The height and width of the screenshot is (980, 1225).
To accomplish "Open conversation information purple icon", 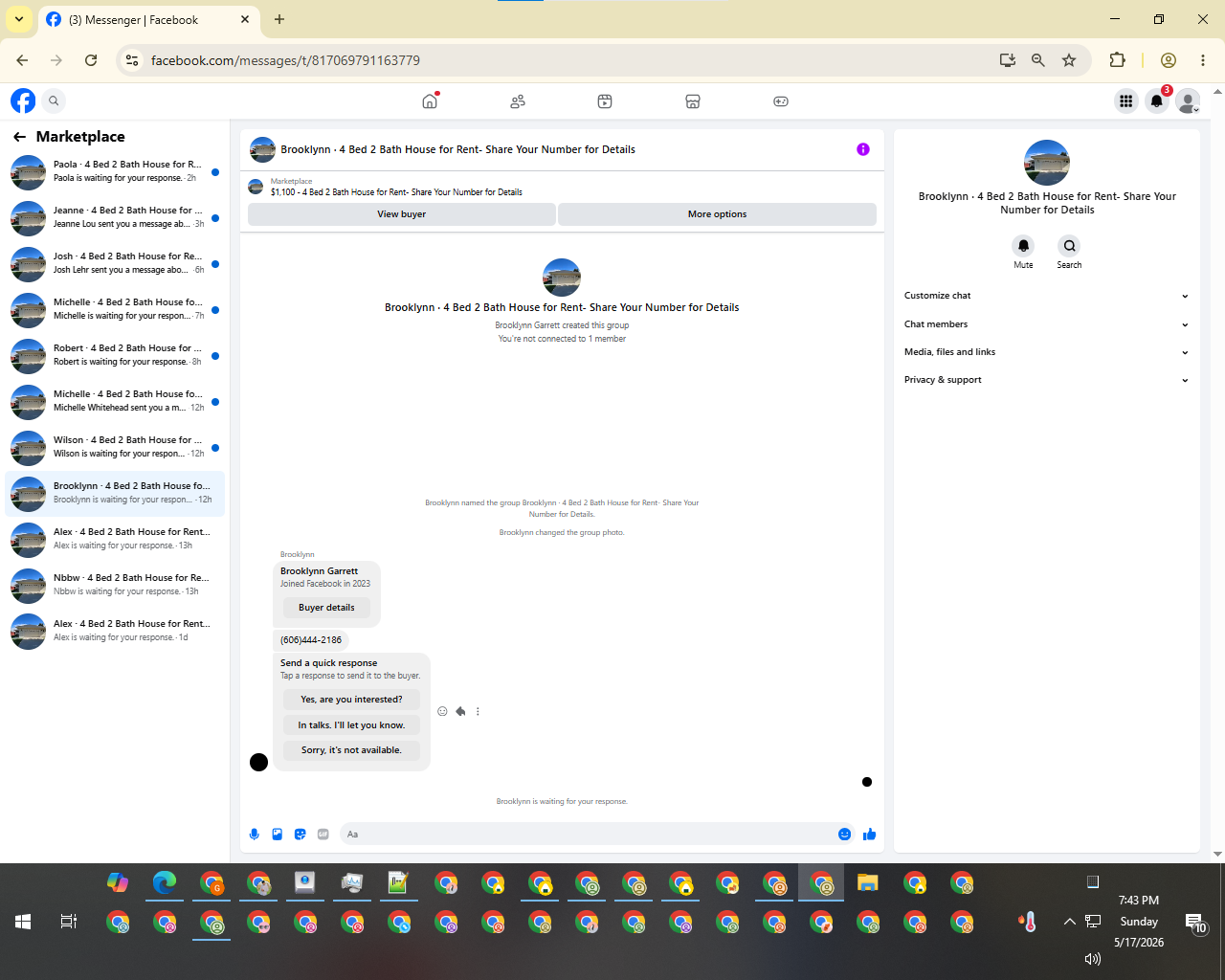I will tap(863, 149).
